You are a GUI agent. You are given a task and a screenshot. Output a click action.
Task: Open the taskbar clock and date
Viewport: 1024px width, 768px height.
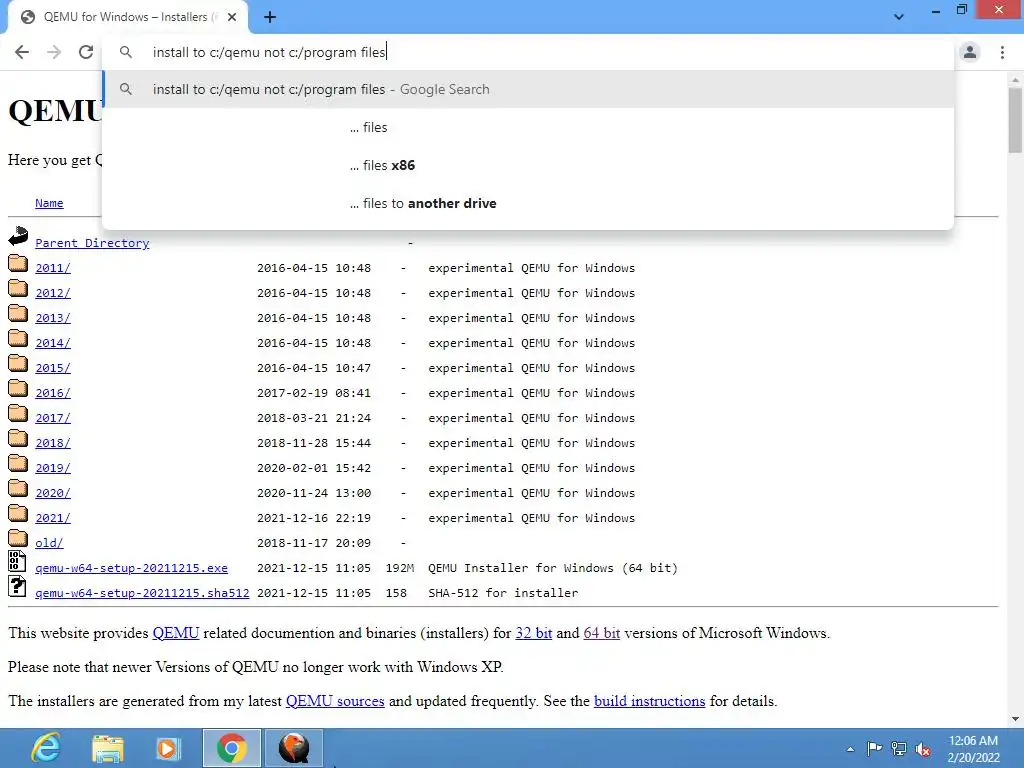(x=973, y=749)
